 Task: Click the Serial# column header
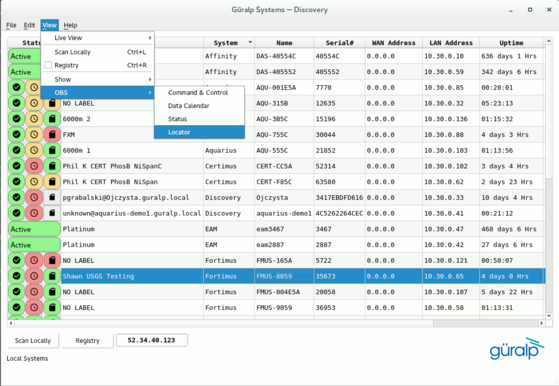tap(339, 43)
